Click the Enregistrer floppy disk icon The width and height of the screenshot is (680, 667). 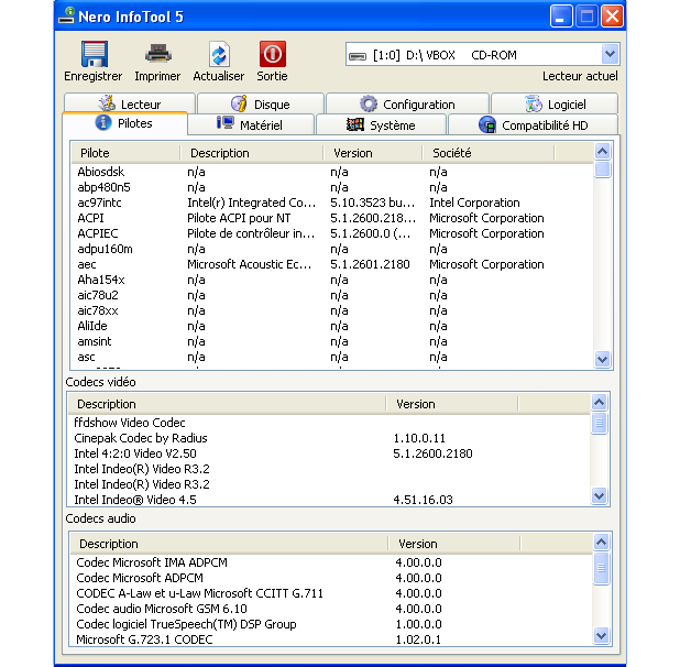tap(94, 54)
